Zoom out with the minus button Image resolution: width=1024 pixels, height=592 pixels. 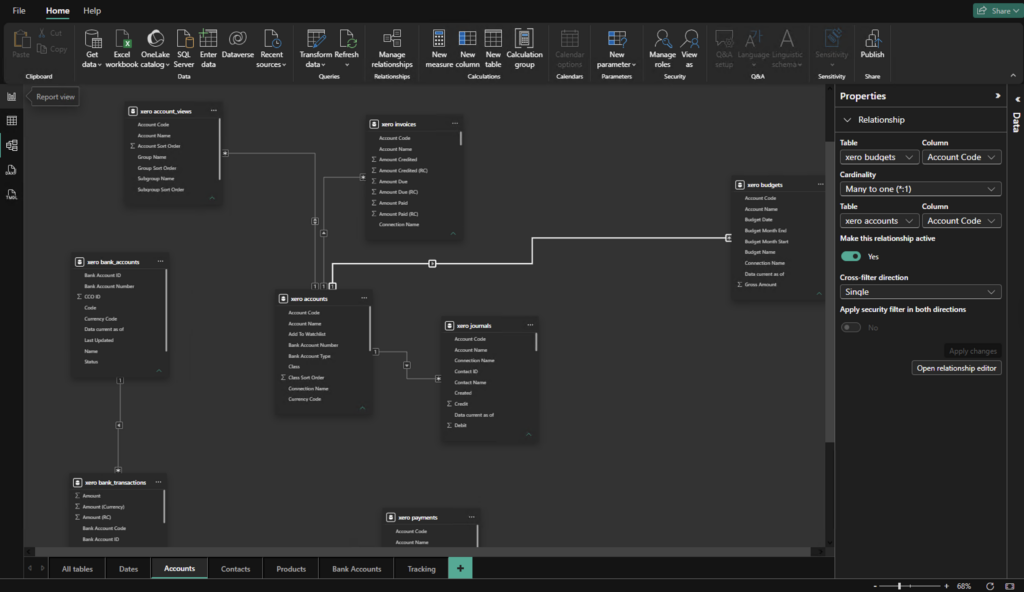coord(875,586)
